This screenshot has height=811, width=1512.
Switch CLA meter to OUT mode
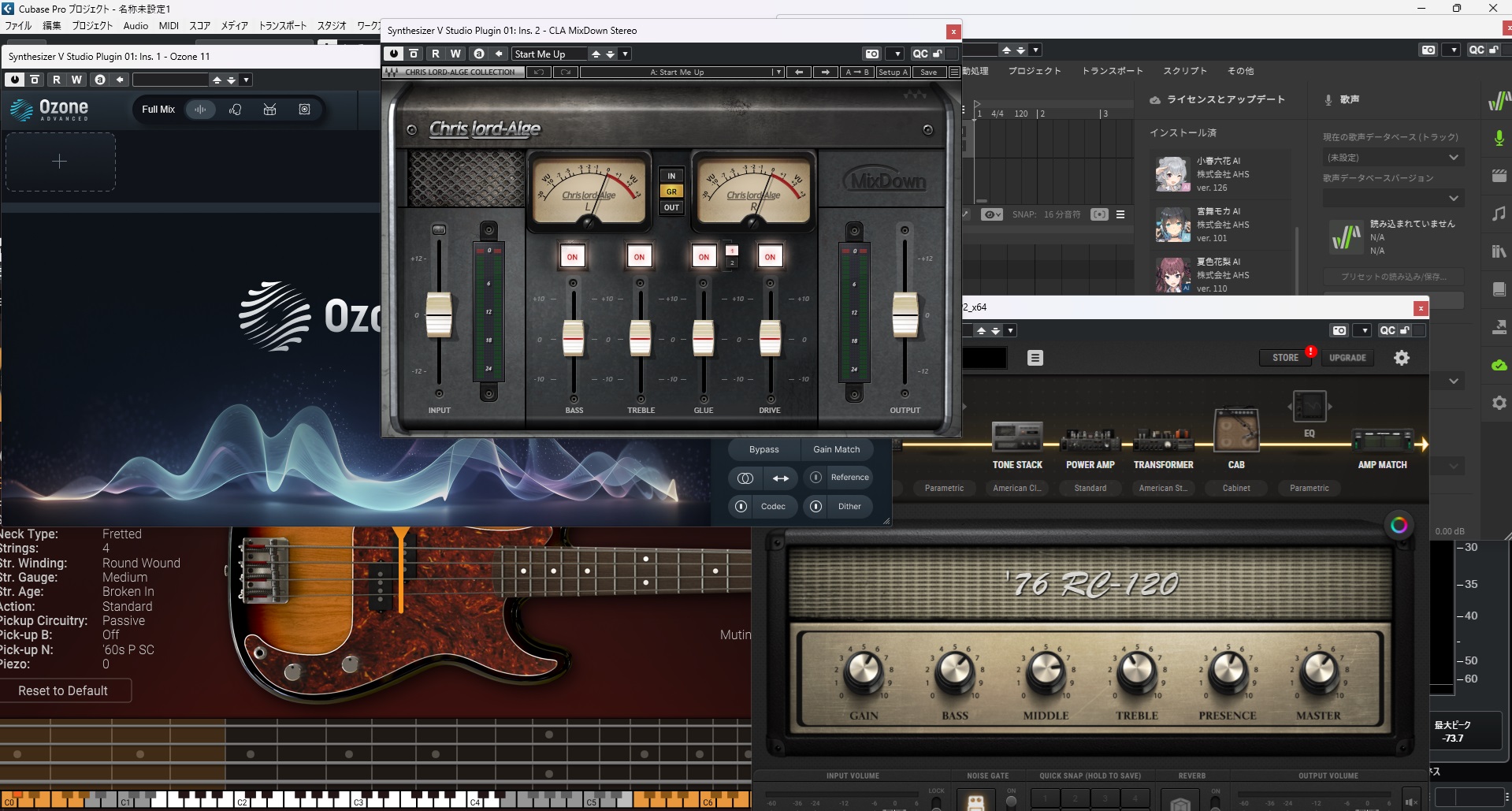[x=671, y=207]
